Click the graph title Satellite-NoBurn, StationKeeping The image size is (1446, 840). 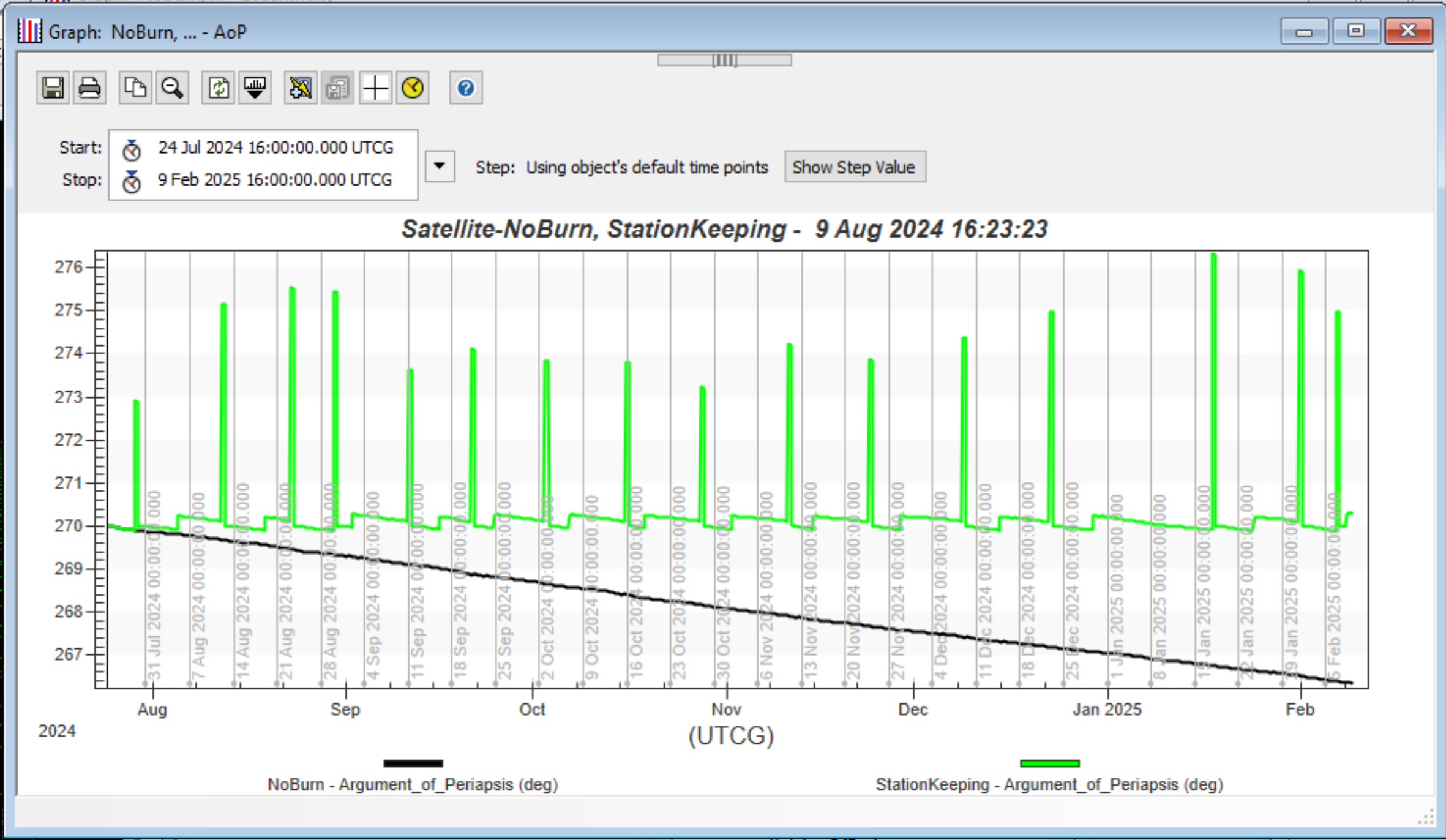(x=725, y=229)
